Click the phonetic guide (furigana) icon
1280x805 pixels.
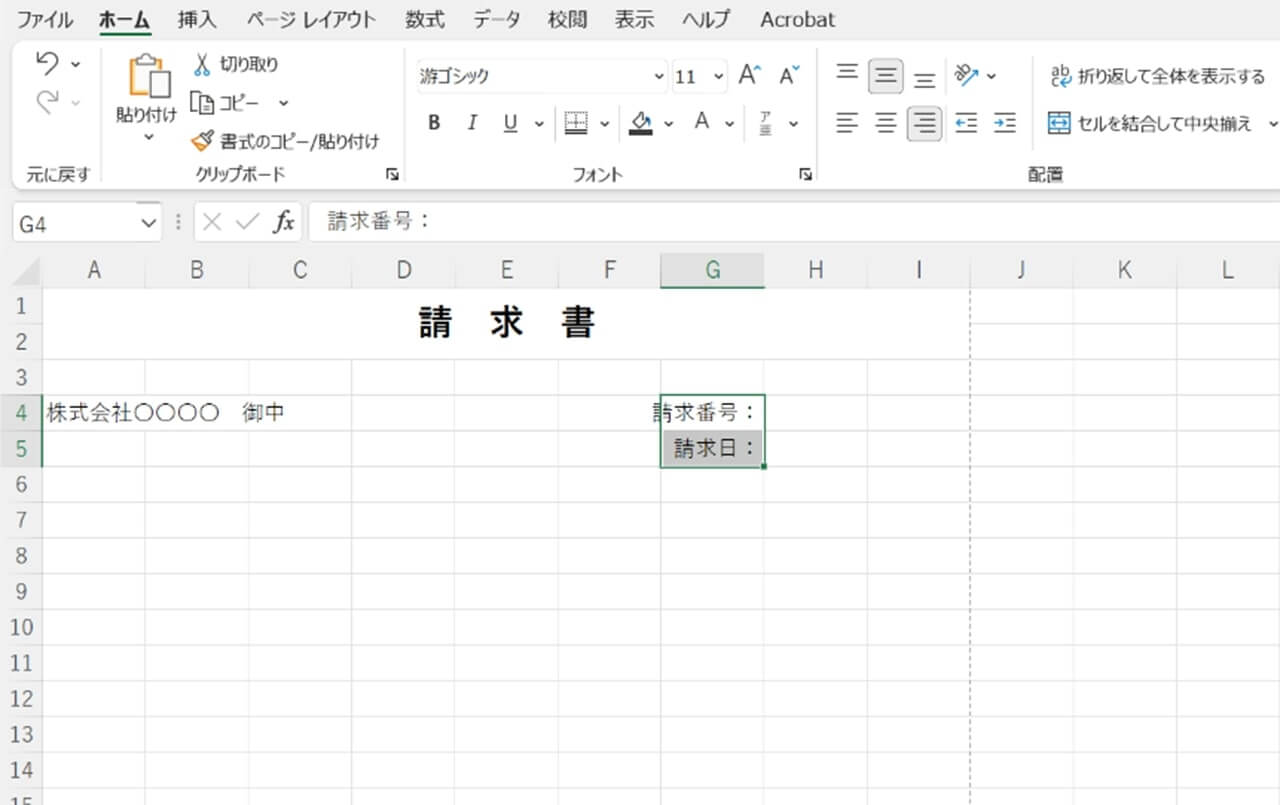[765, 123]
